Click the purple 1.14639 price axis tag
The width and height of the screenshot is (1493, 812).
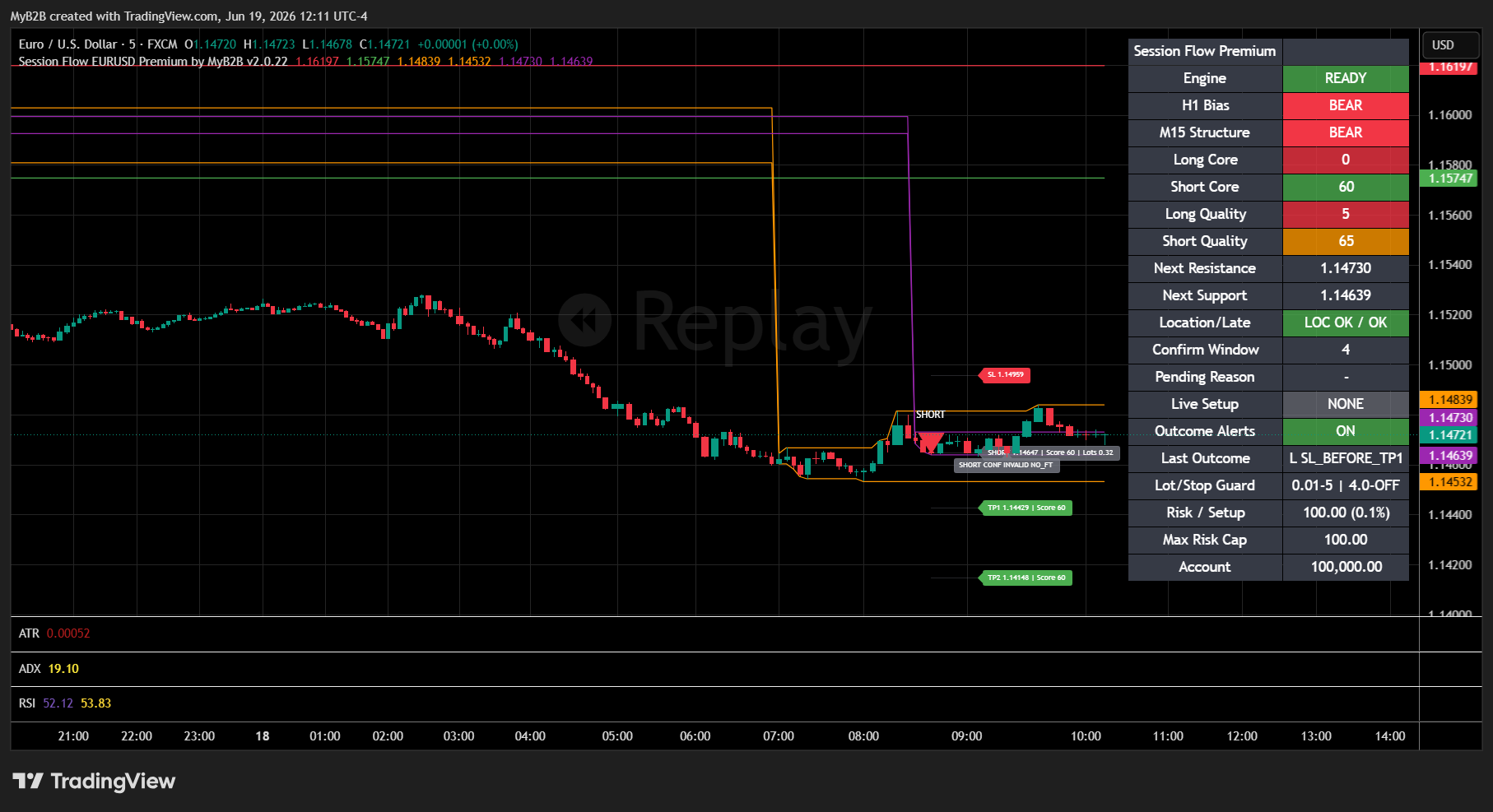(x=1449, y=456)
